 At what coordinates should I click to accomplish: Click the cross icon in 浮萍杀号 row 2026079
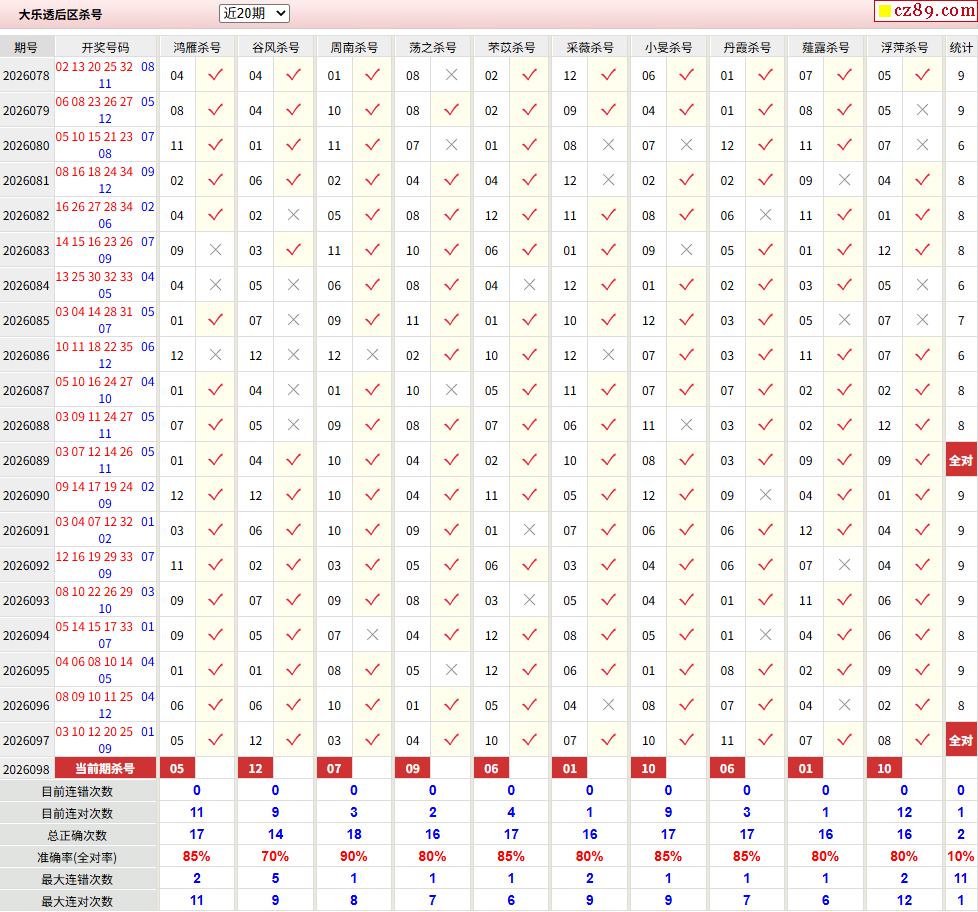(x=922, y=110)
